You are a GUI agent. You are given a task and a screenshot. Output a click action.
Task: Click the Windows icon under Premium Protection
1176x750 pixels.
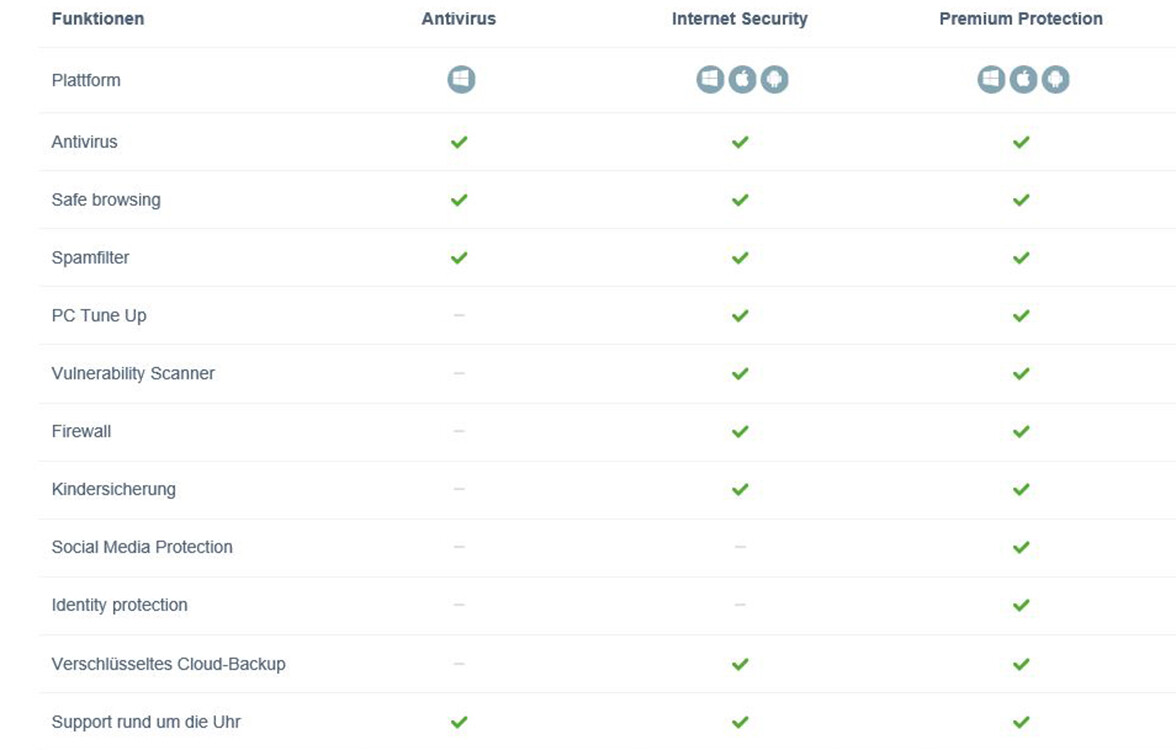click(x=991, y=80)
